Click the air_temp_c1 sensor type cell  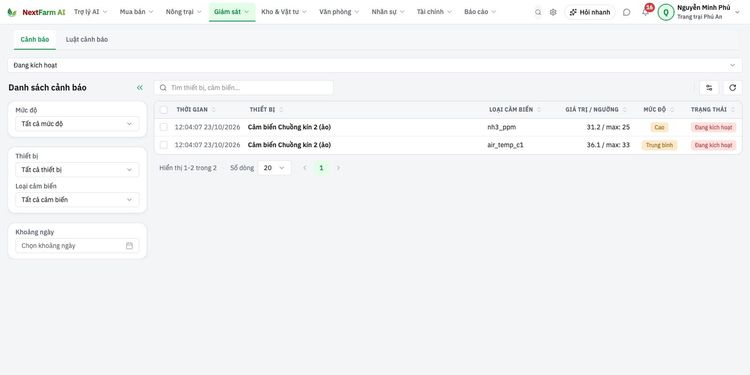[x=506, y=145]
